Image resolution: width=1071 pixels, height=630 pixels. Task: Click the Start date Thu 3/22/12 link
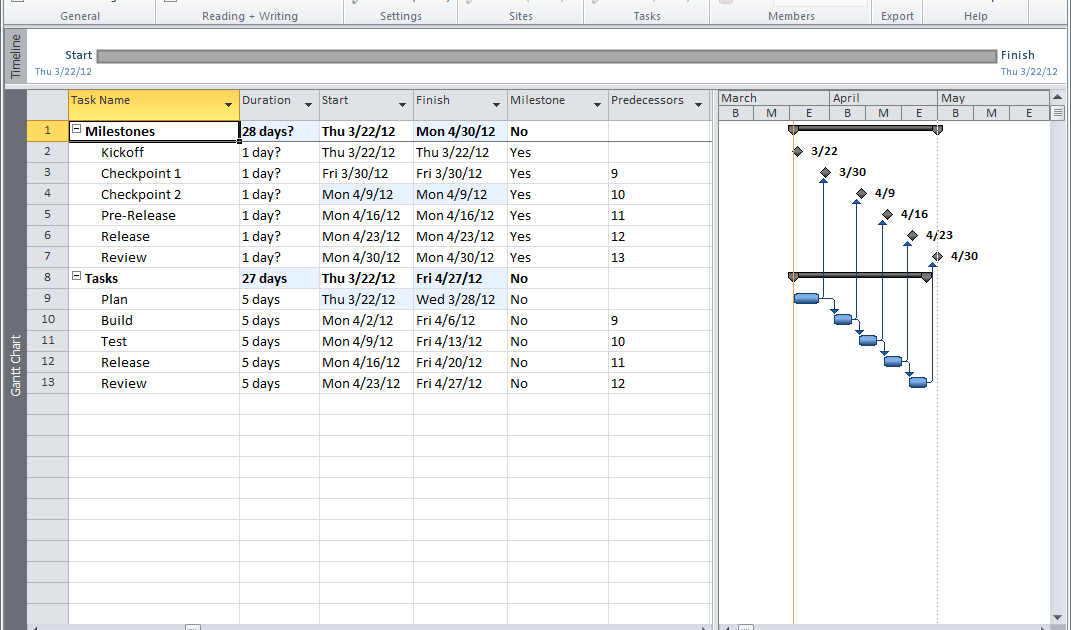(63, 71)
